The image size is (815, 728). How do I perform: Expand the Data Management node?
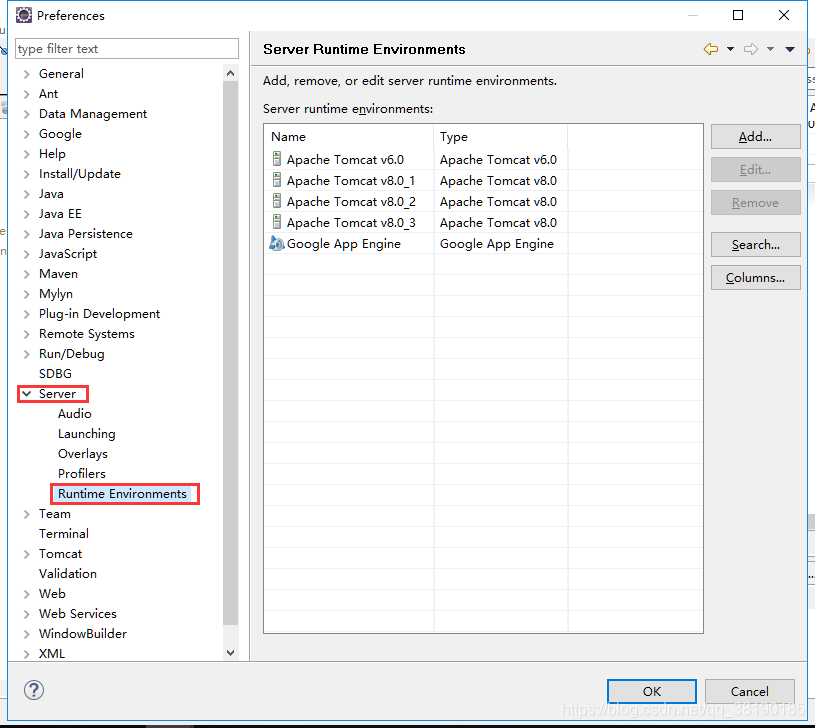[27, 114]
